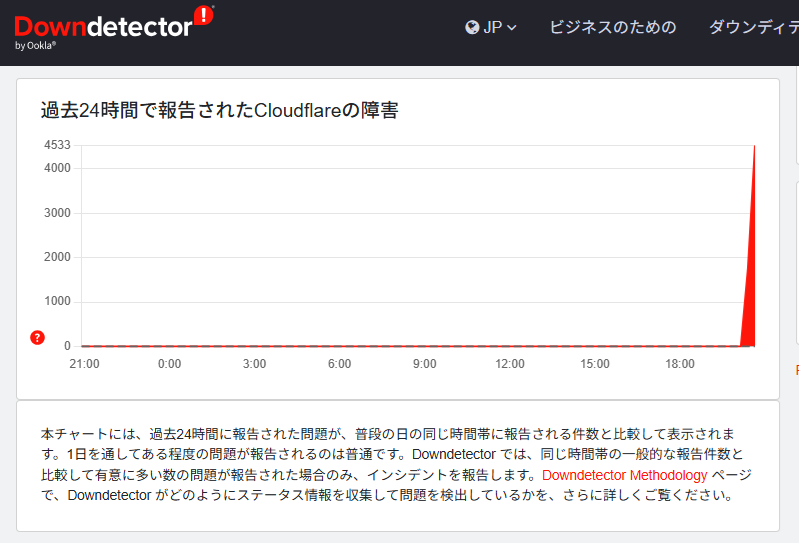
Task: Click the 4533 y-axis maximum label
Action: point(57,145)
